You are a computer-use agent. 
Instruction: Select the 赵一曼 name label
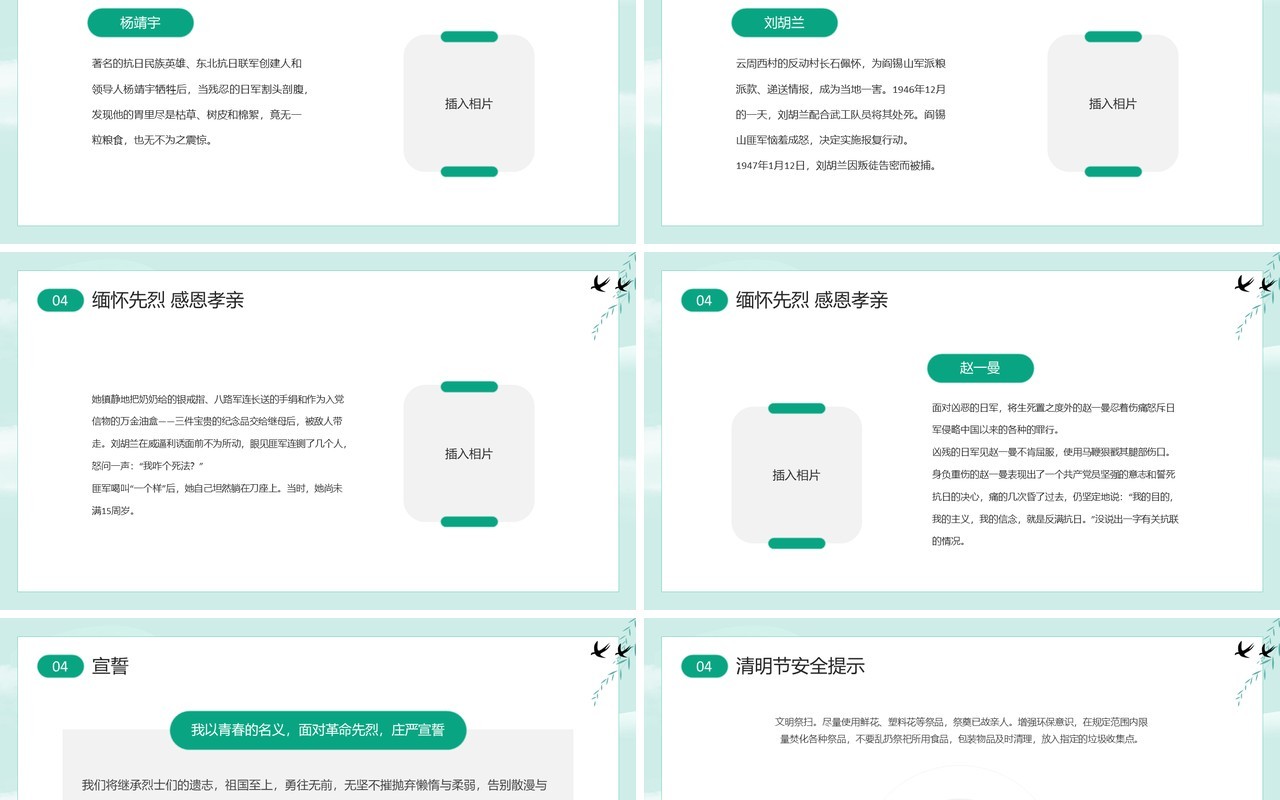point(980,368)
